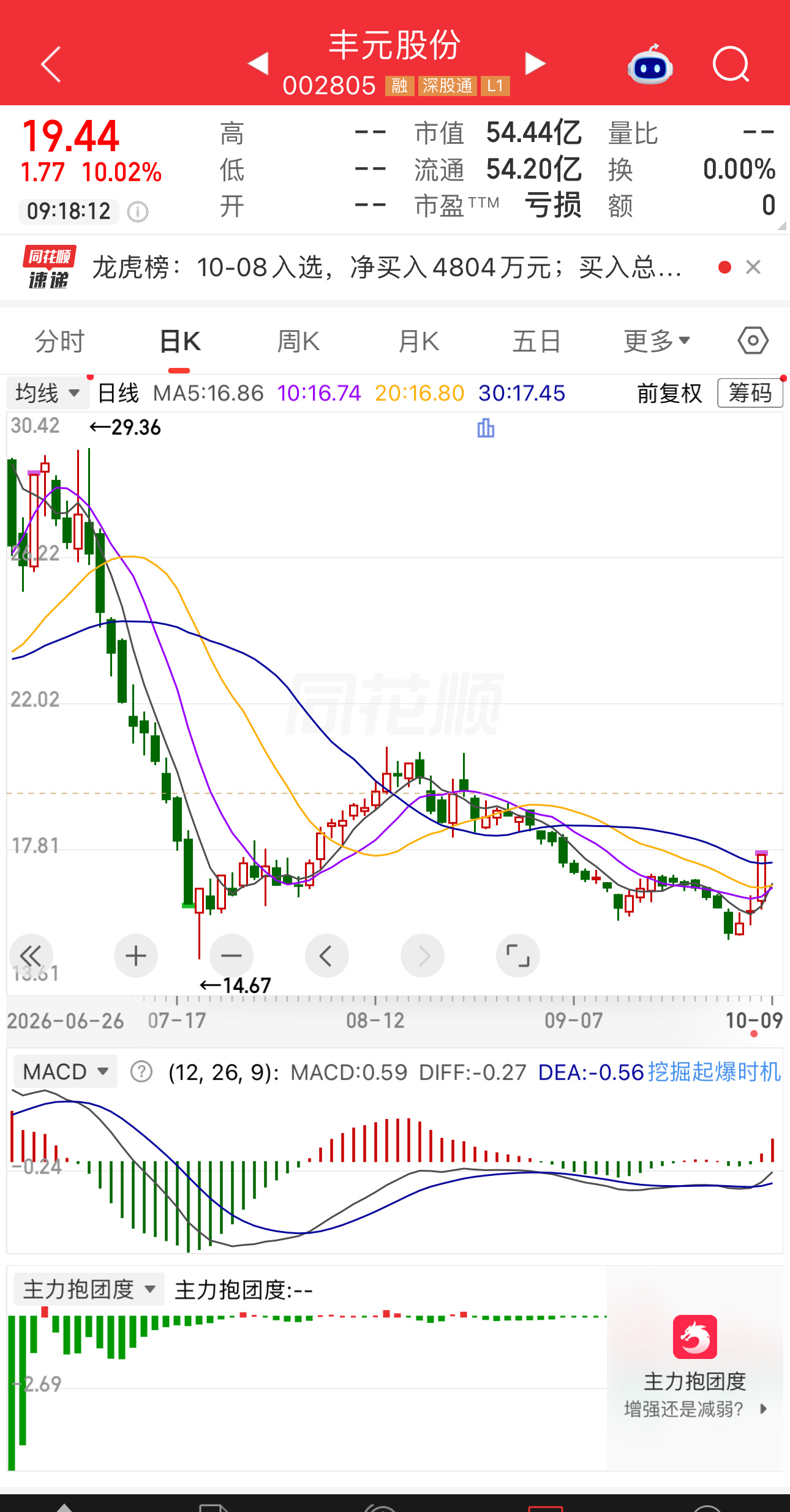Viewport: 790px width, 1512px height.
Task: Shift chart right with the right chevron
Action: tap(423, 956)
